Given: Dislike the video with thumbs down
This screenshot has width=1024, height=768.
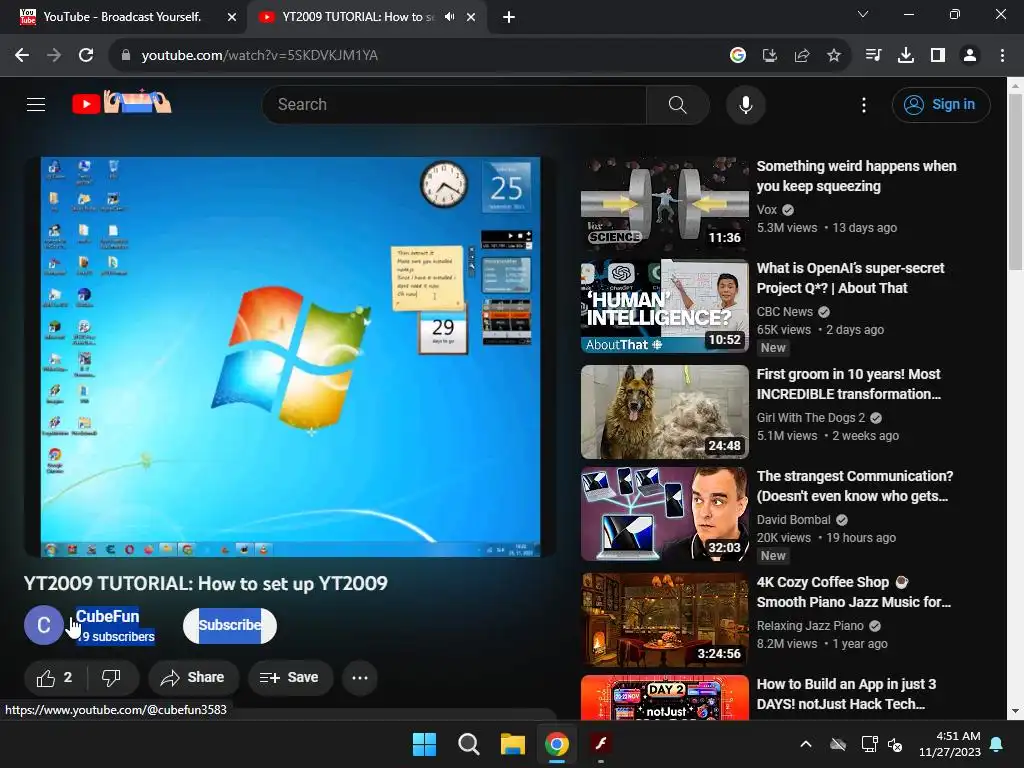Looking at the screenshot, I should pyautogui.click(x=112, y=678).
